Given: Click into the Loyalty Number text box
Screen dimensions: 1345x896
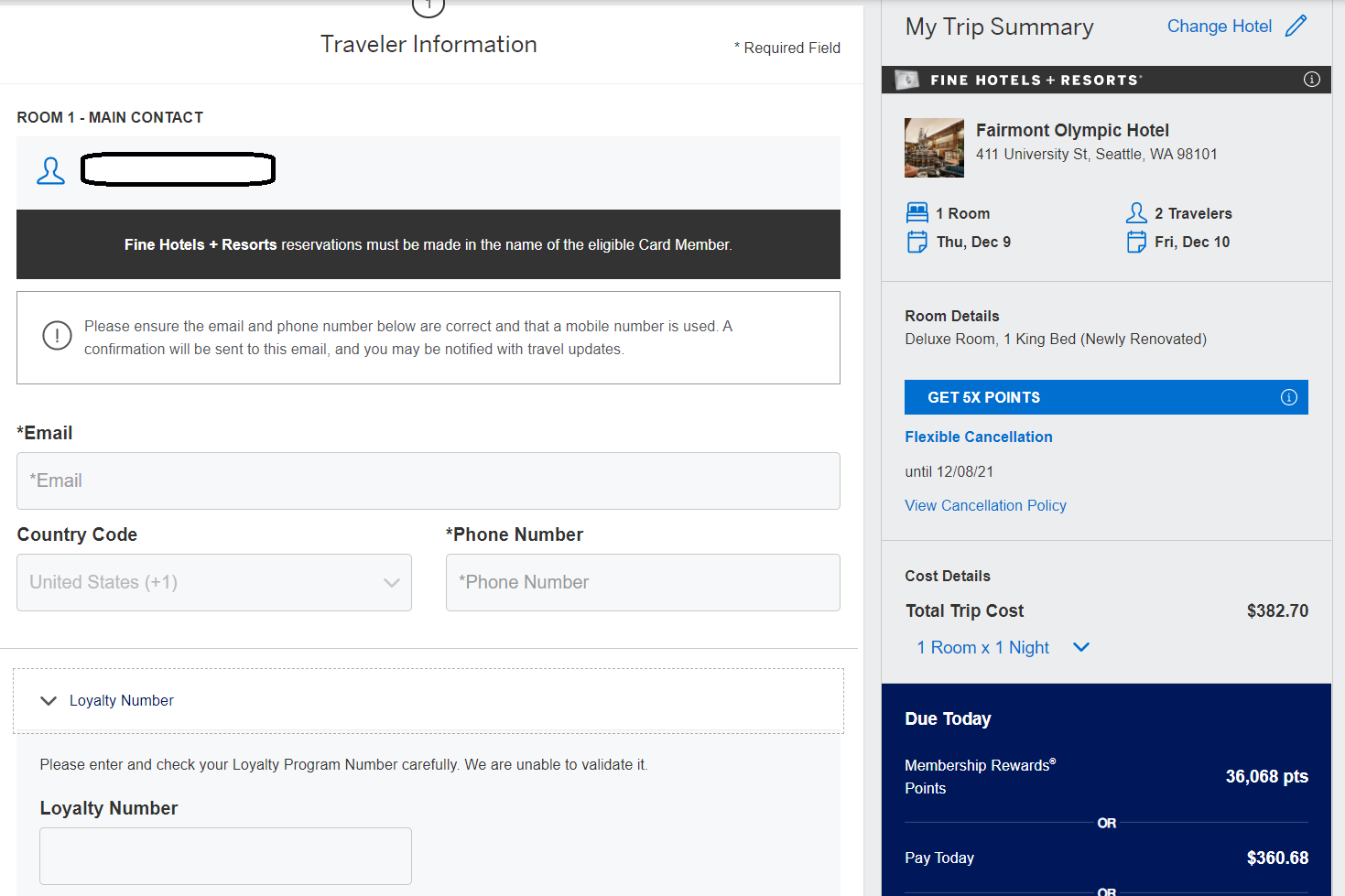Looking at the screenshot, I should click(225, 856).
